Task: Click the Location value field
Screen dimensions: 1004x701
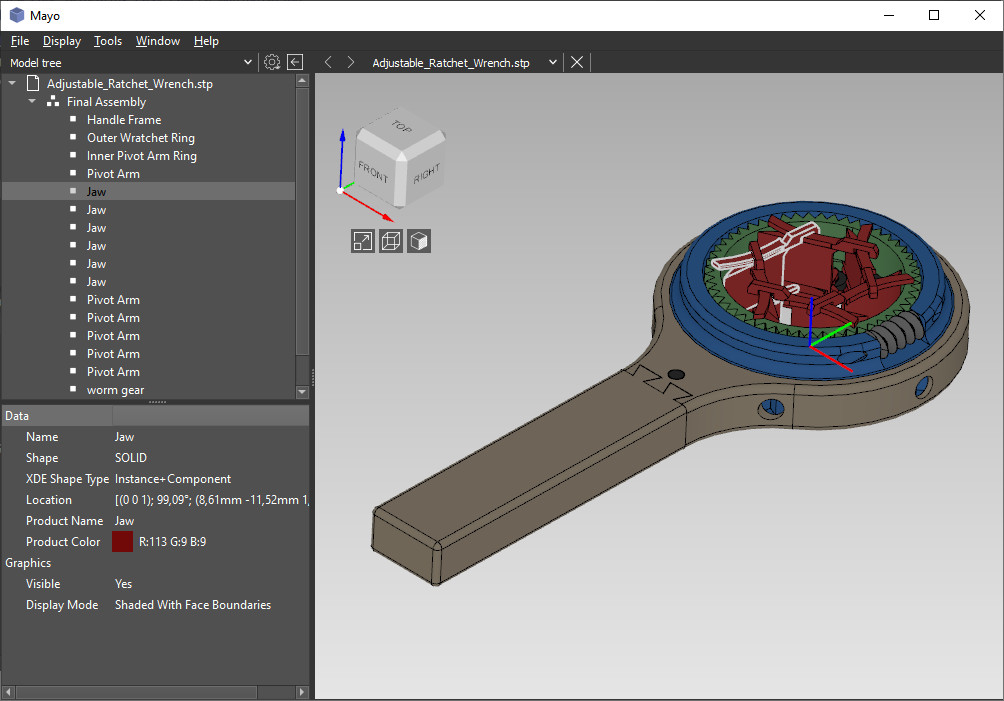Action: coord(211,500)
